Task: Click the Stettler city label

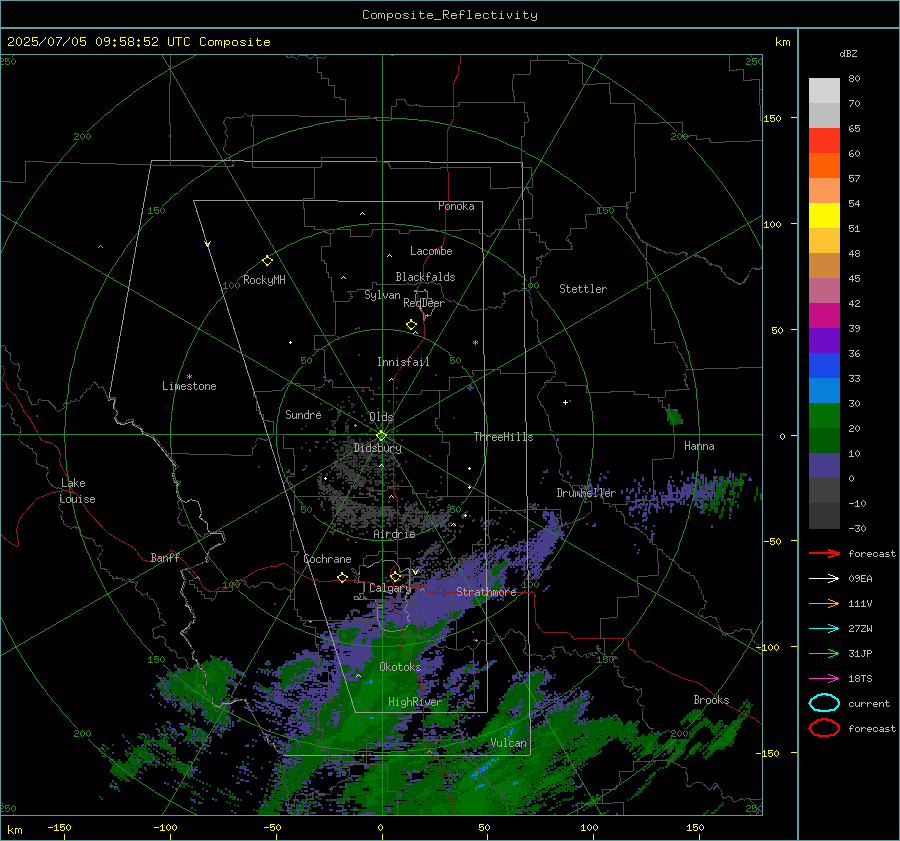Action: point(583,289)
